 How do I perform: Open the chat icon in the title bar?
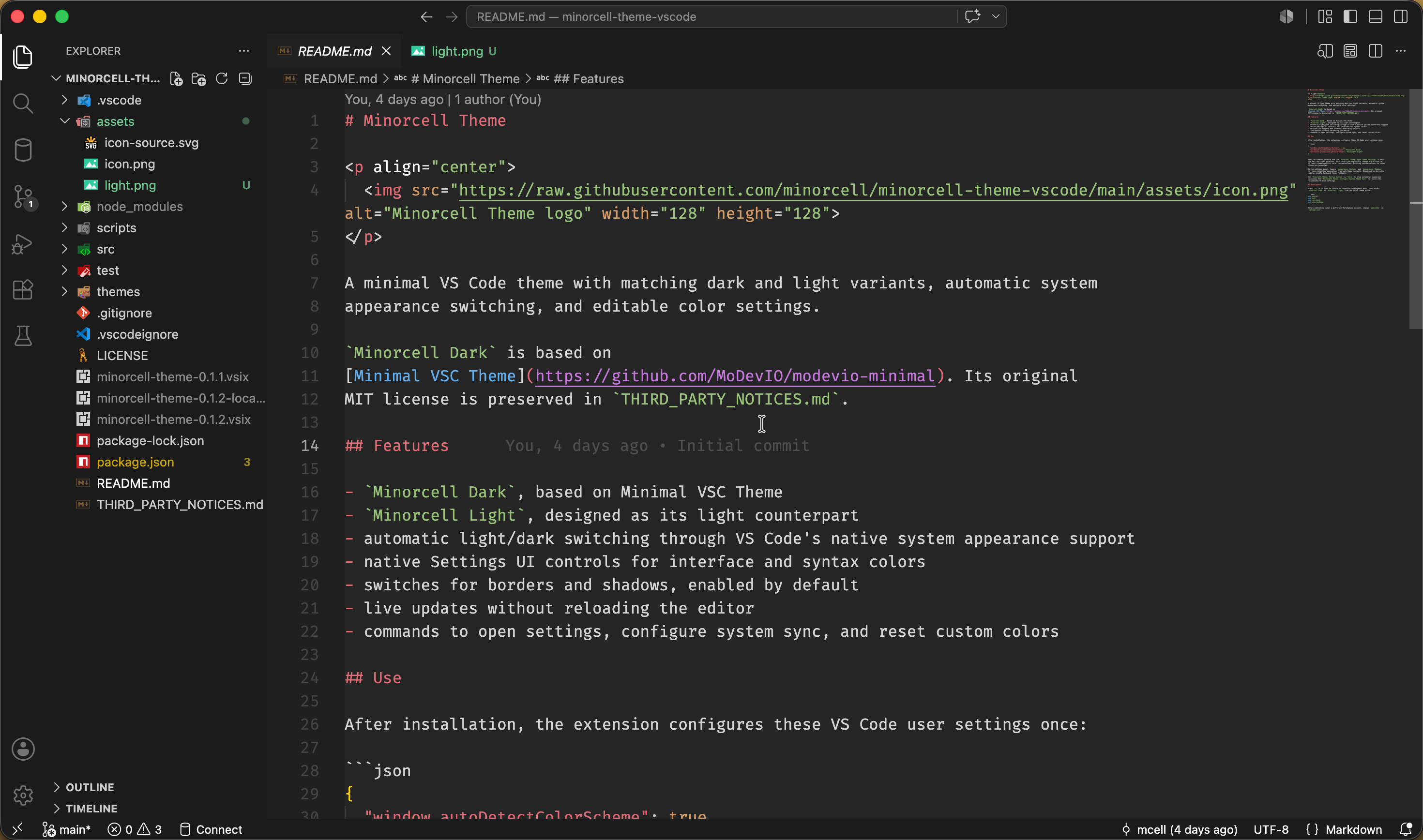[x=972, y=16]
